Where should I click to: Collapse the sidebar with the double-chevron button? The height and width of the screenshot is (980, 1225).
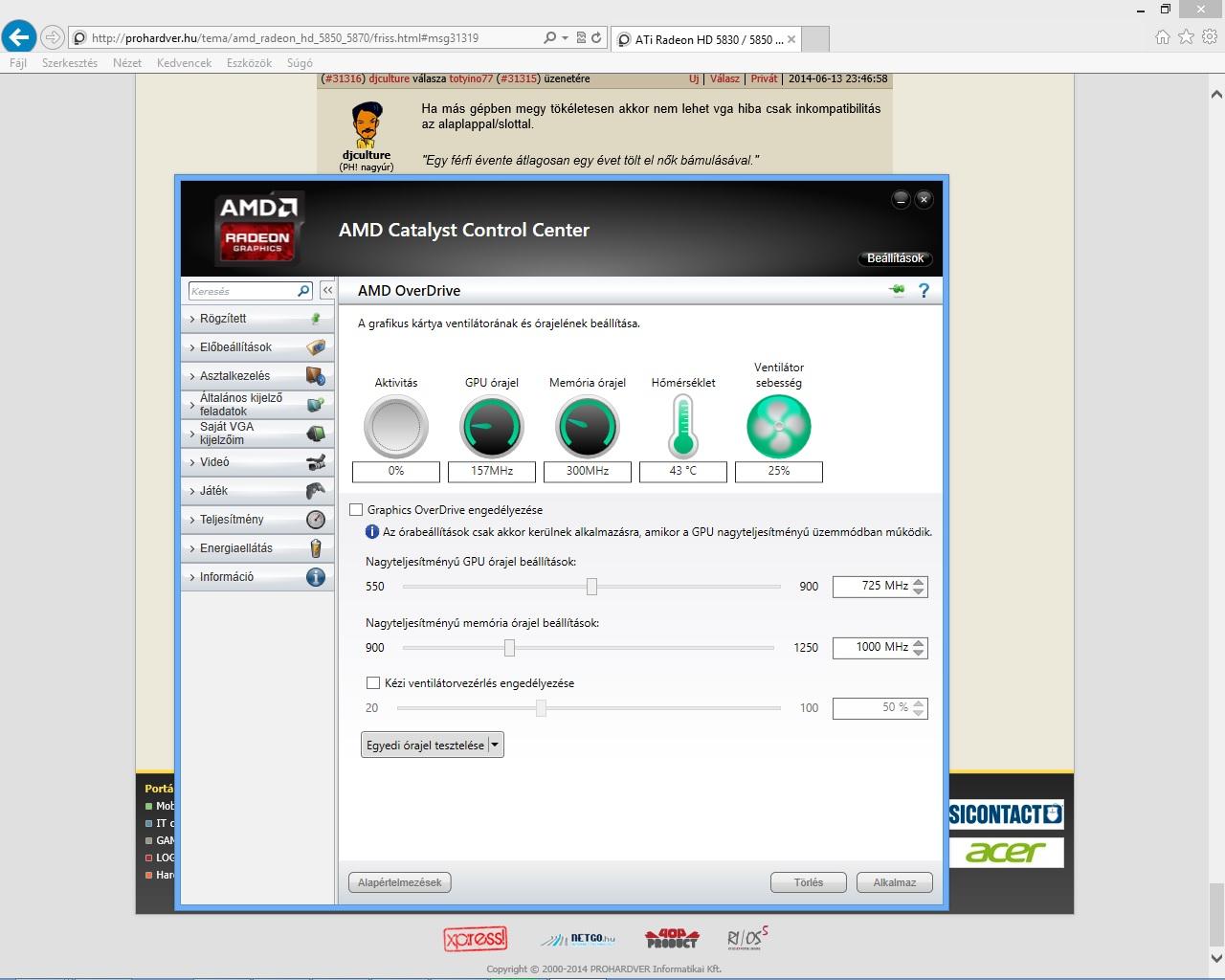(327, 290)
